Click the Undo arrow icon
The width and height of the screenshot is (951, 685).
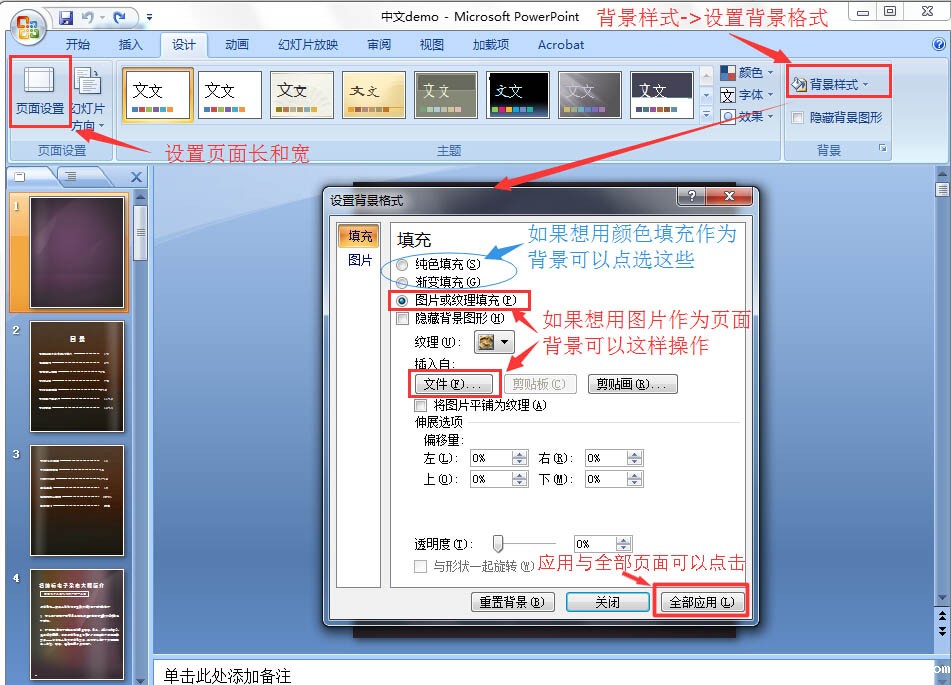tap(88, 17)
